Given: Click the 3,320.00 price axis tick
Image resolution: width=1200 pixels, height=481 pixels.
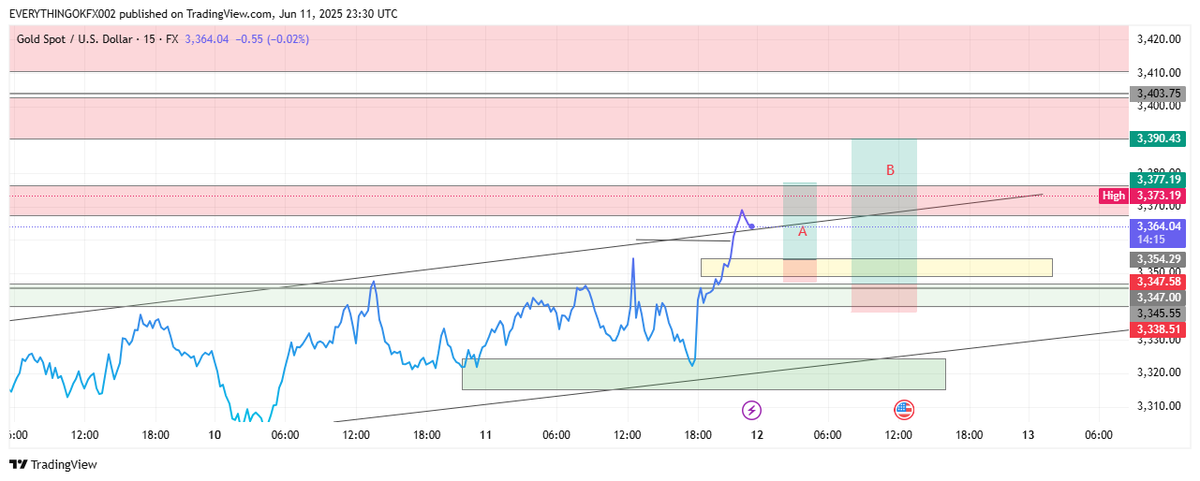Looking at the screenshot, I should [1160, 372].
